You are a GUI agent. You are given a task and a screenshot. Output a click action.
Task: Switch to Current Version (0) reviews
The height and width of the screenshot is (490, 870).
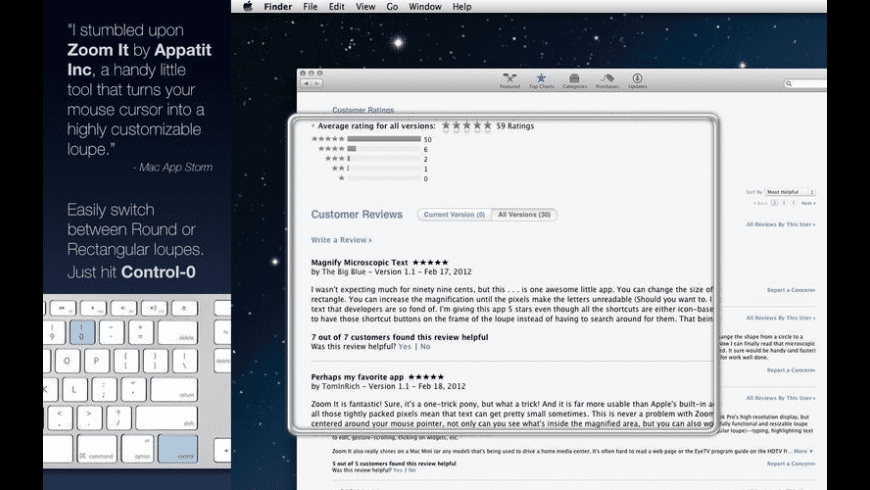point(454,214)
